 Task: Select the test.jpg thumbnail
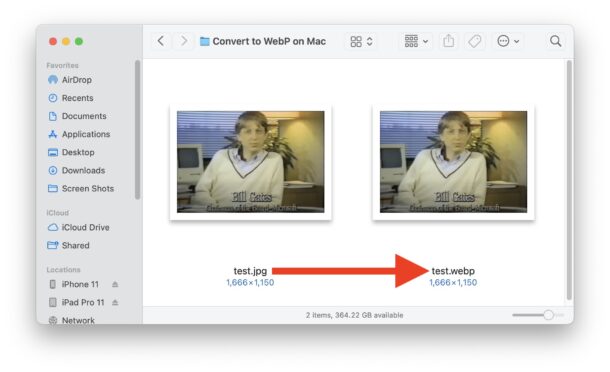pyautogui.click(x=251, y=162)
